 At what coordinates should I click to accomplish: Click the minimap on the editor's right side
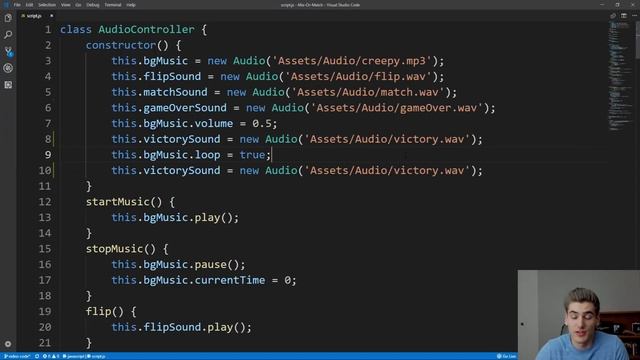coord(620,76)
